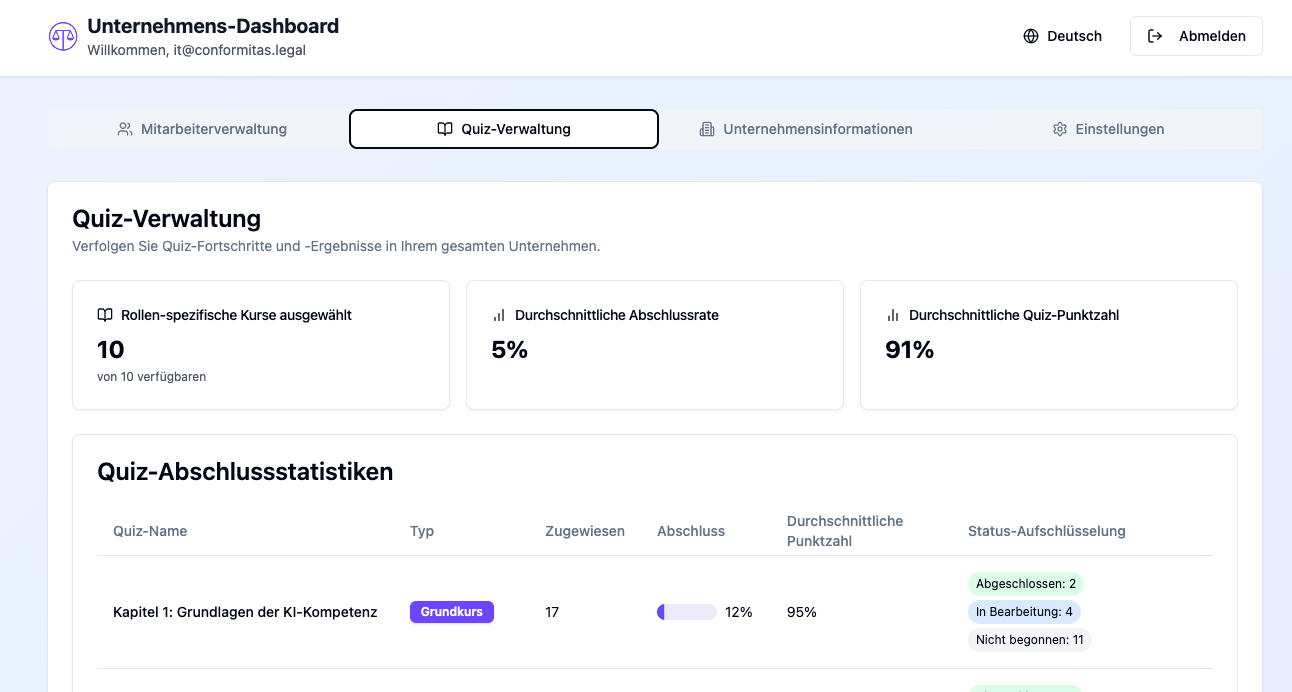Click bar chart icon beside Durchschnittliche Abschlussrate

(499, 315)
